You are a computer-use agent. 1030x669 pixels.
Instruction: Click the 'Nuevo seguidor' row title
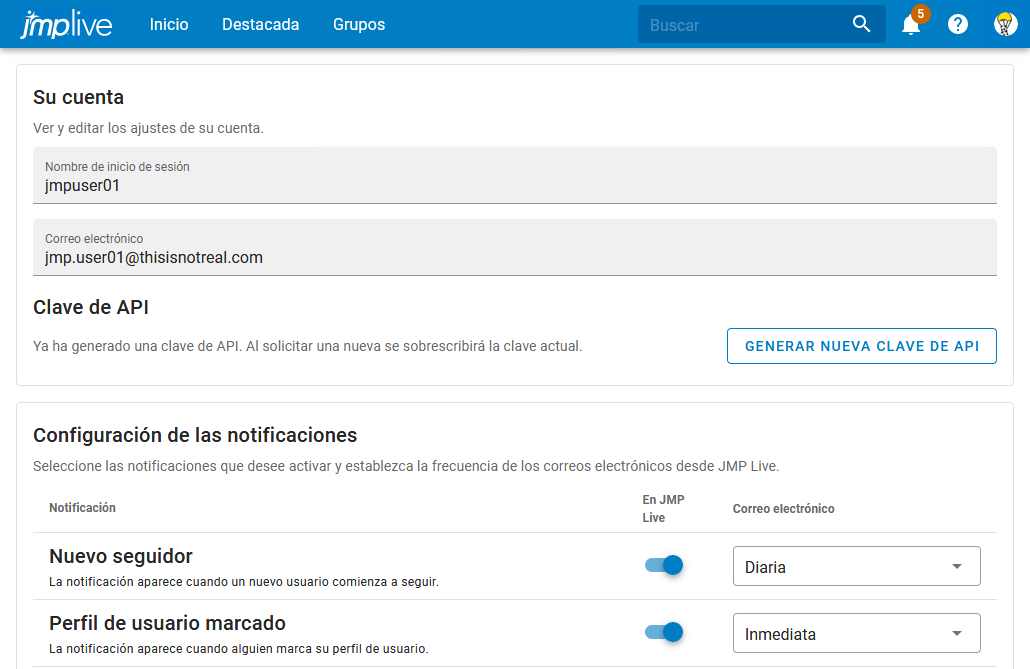(121, 556)
